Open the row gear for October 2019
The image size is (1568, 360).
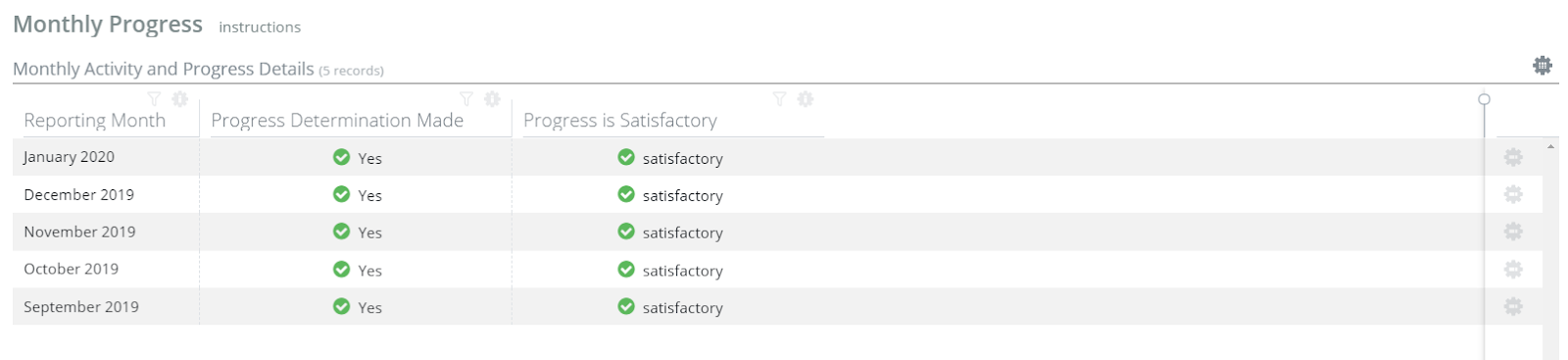tap(1513, 269)
